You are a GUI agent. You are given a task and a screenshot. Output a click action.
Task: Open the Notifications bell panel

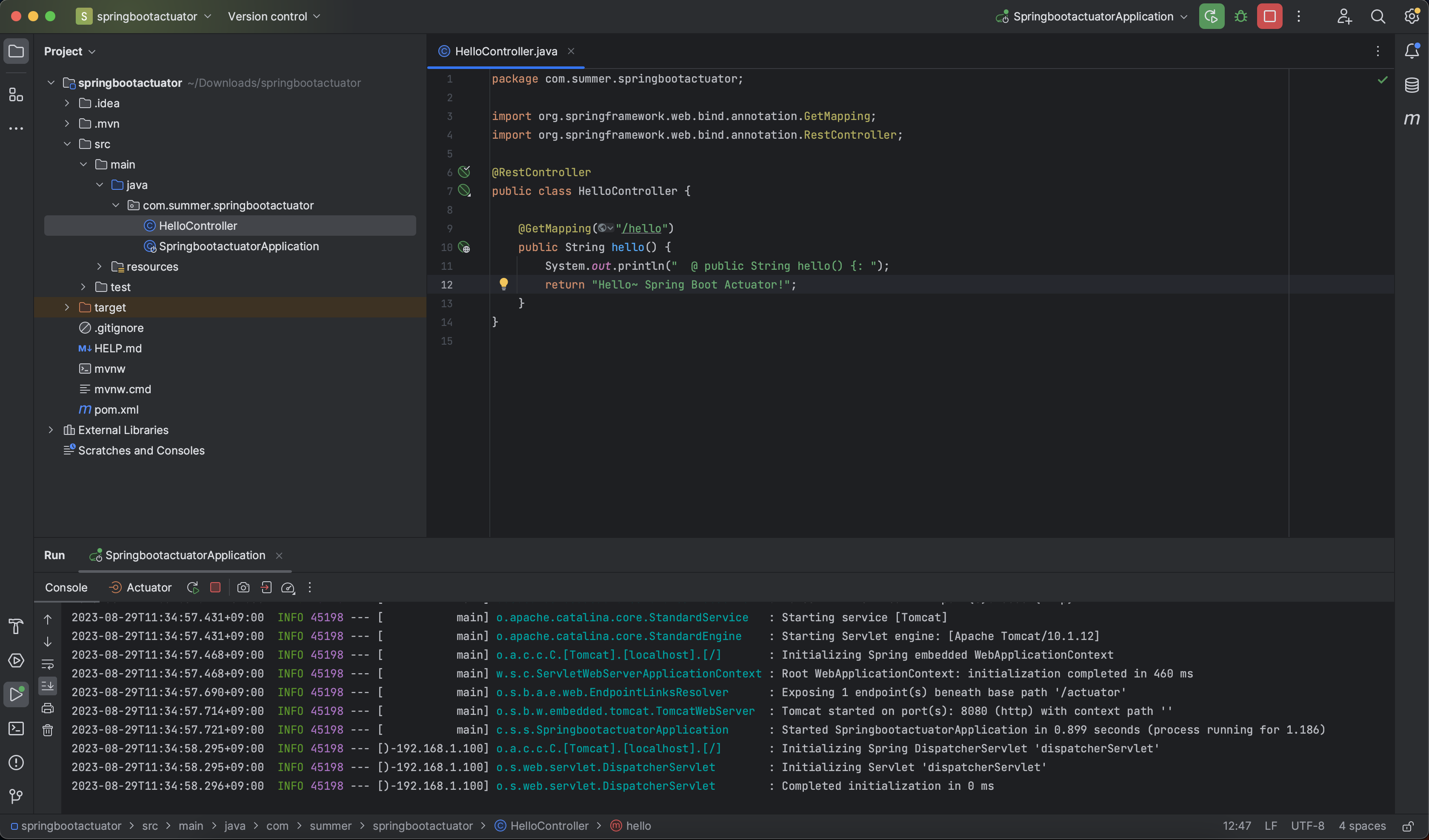click(x=1412, y=51)
